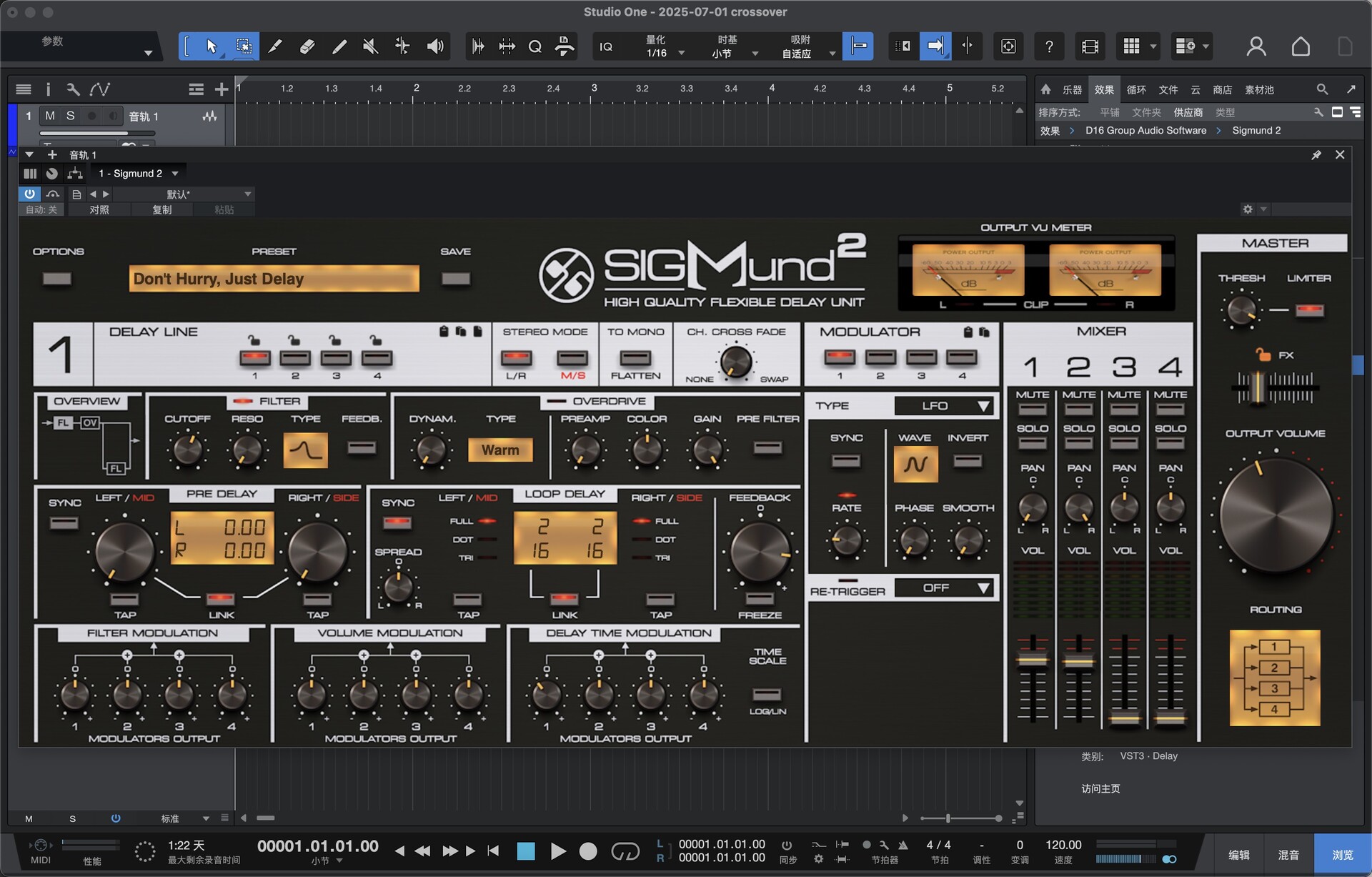Click the 复制 copy button
Viewport: 1372px width, 877px height.
(x=162, y=209)
